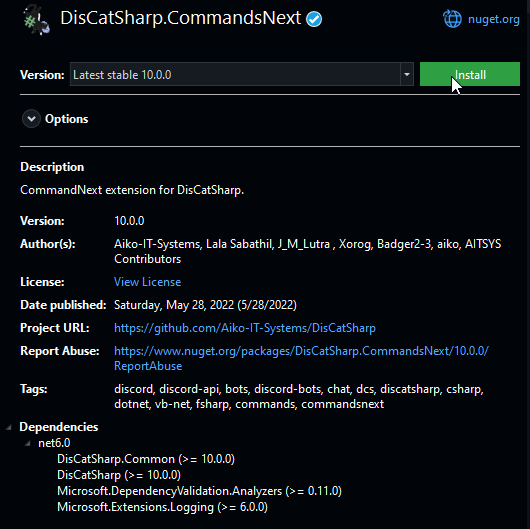The width and height of the screenshot is (530, 529).
Task: Click the authors list text
Action: tap(308, 251)
